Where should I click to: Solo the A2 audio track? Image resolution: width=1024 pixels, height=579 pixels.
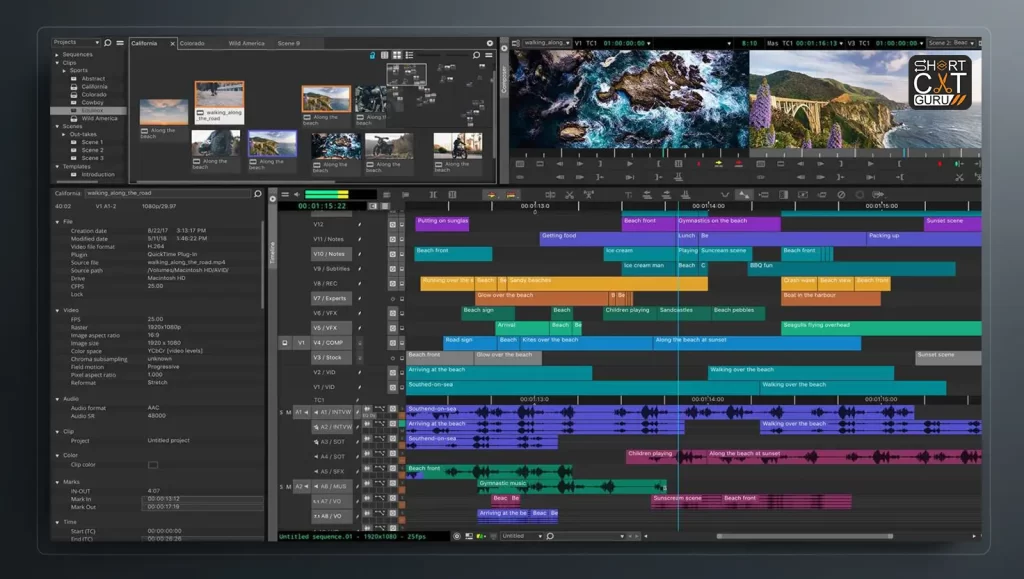point(281,487)
